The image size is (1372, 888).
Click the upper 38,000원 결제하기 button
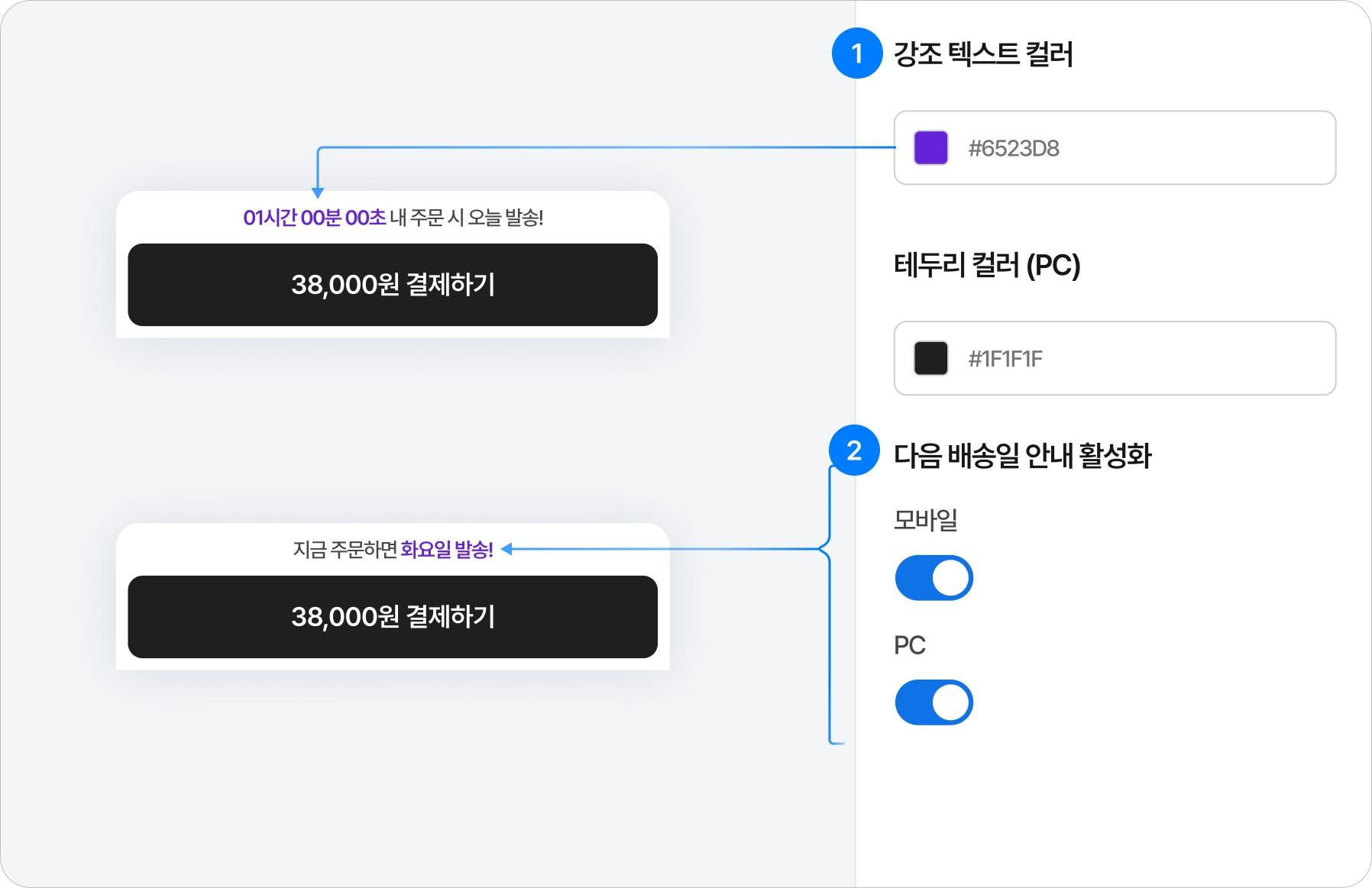click(x=393, y=285)
